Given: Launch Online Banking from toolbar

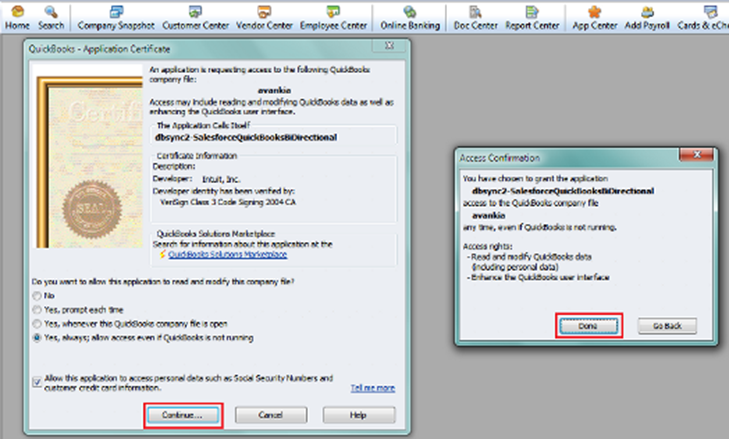Looking at the screenshot, I should pos(408,17).
